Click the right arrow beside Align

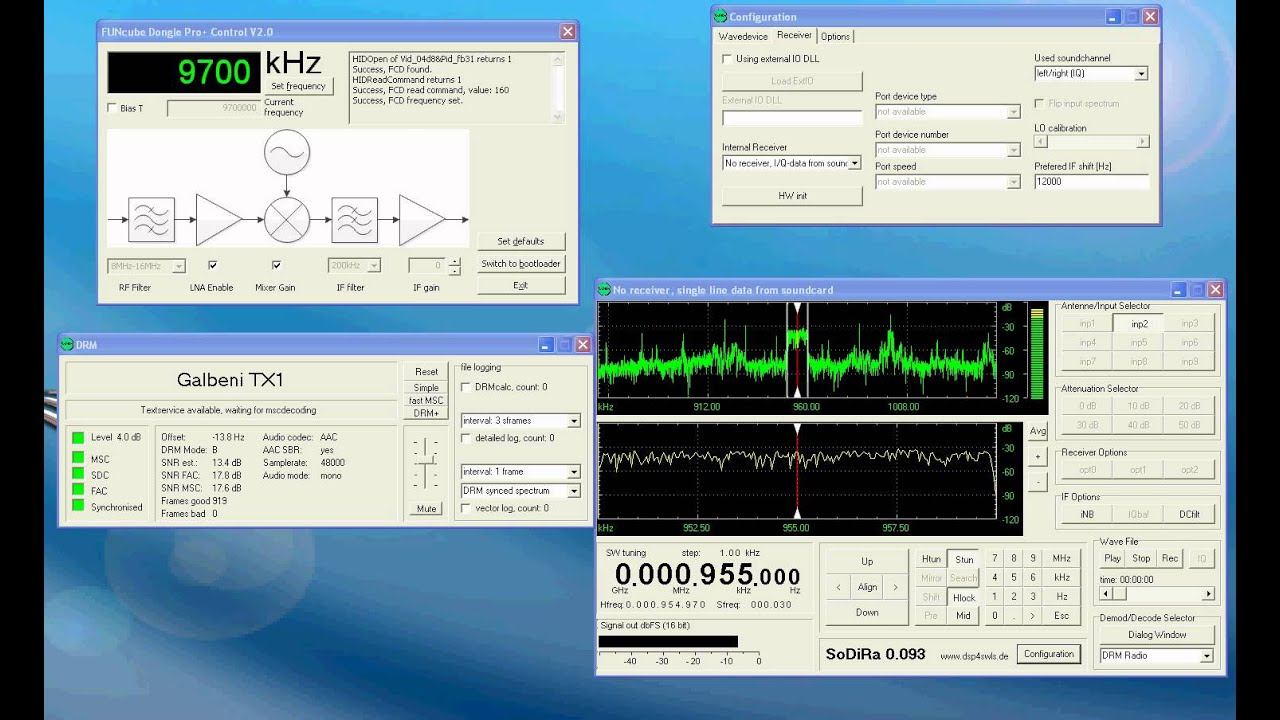896,587
